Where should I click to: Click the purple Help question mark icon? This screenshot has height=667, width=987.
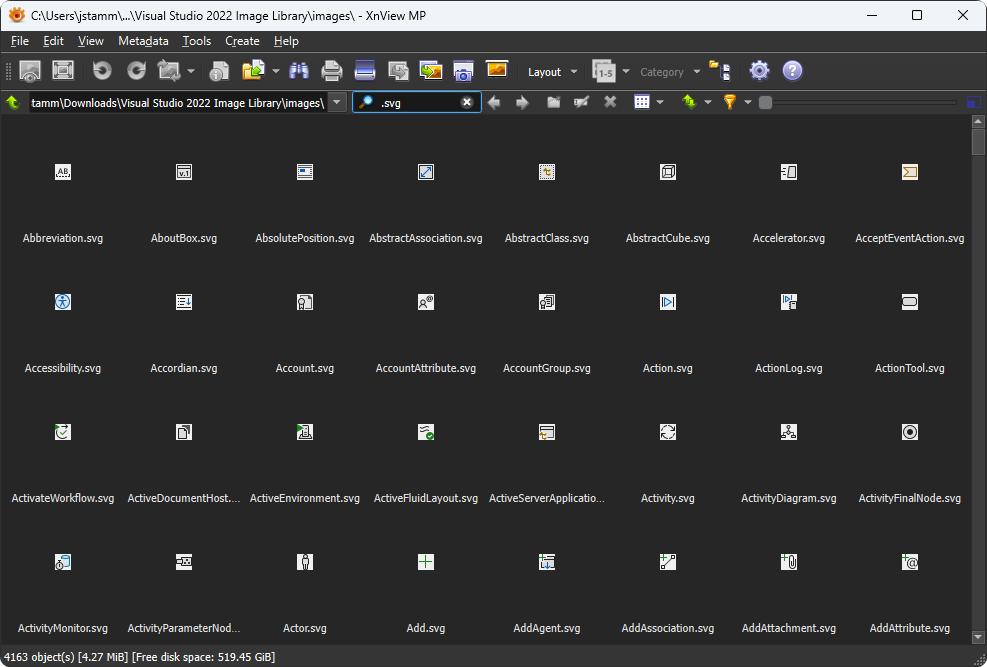(x=792, y=71)
